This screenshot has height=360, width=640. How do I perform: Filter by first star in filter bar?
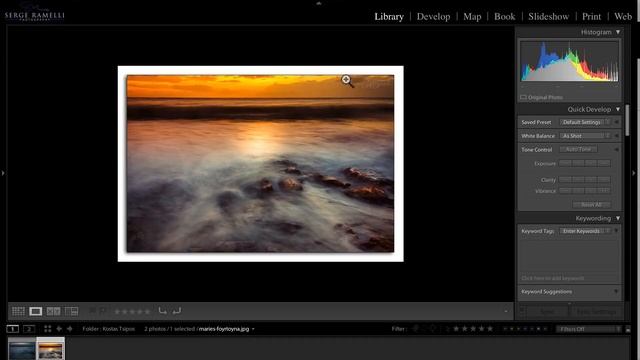click(x=456, y=329)
